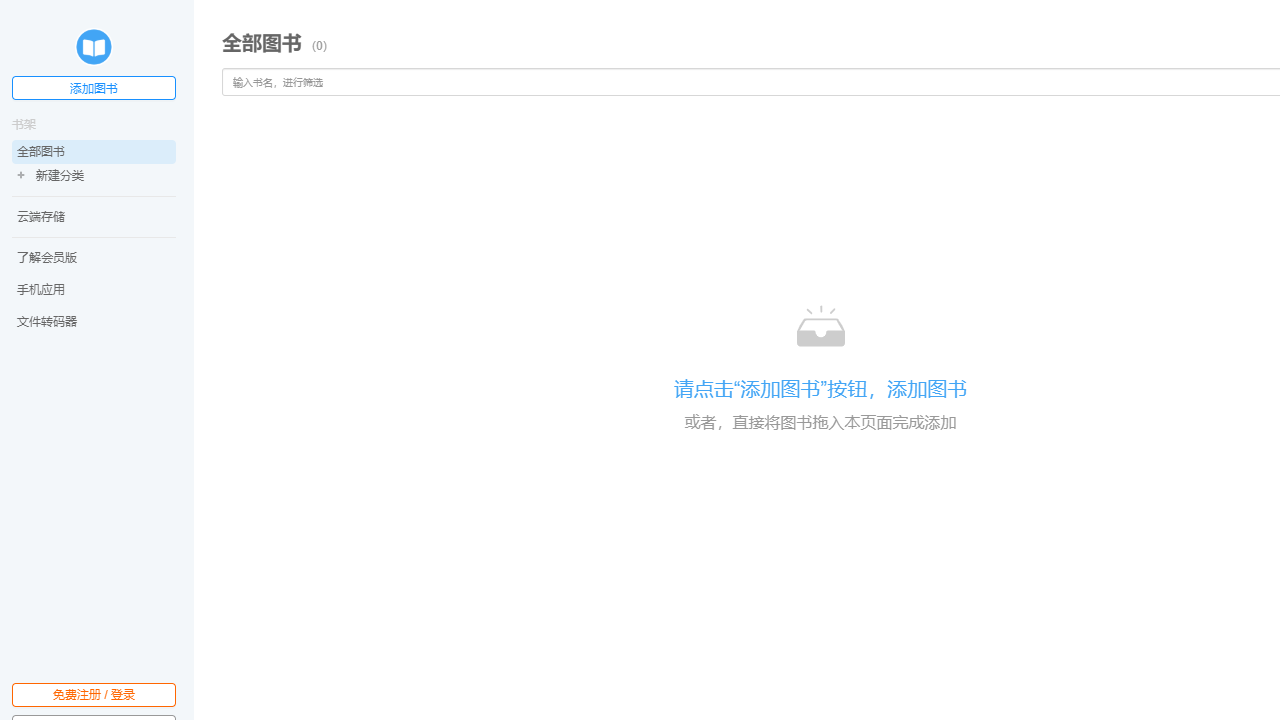Viewport: 1280px width, 720px height.
Task: Create a new category via 新建分类
Action: pos(60,176)
